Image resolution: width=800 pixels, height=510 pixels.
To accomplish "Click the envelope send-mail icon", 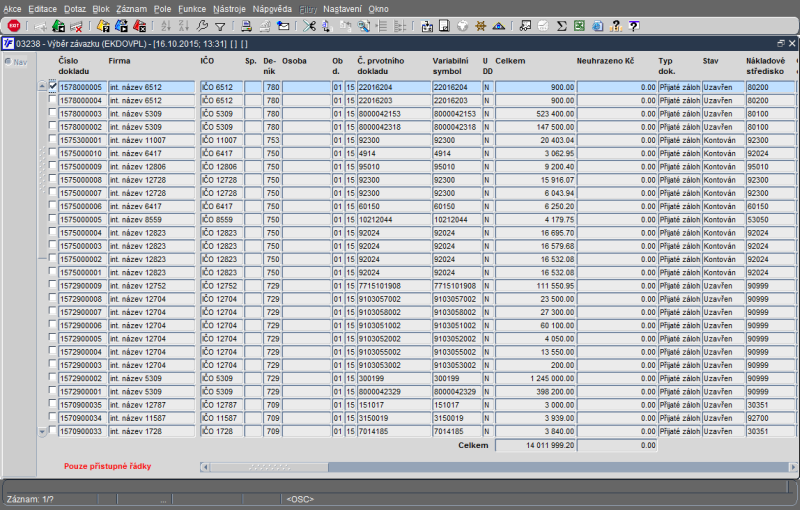I will click(283, 26).
